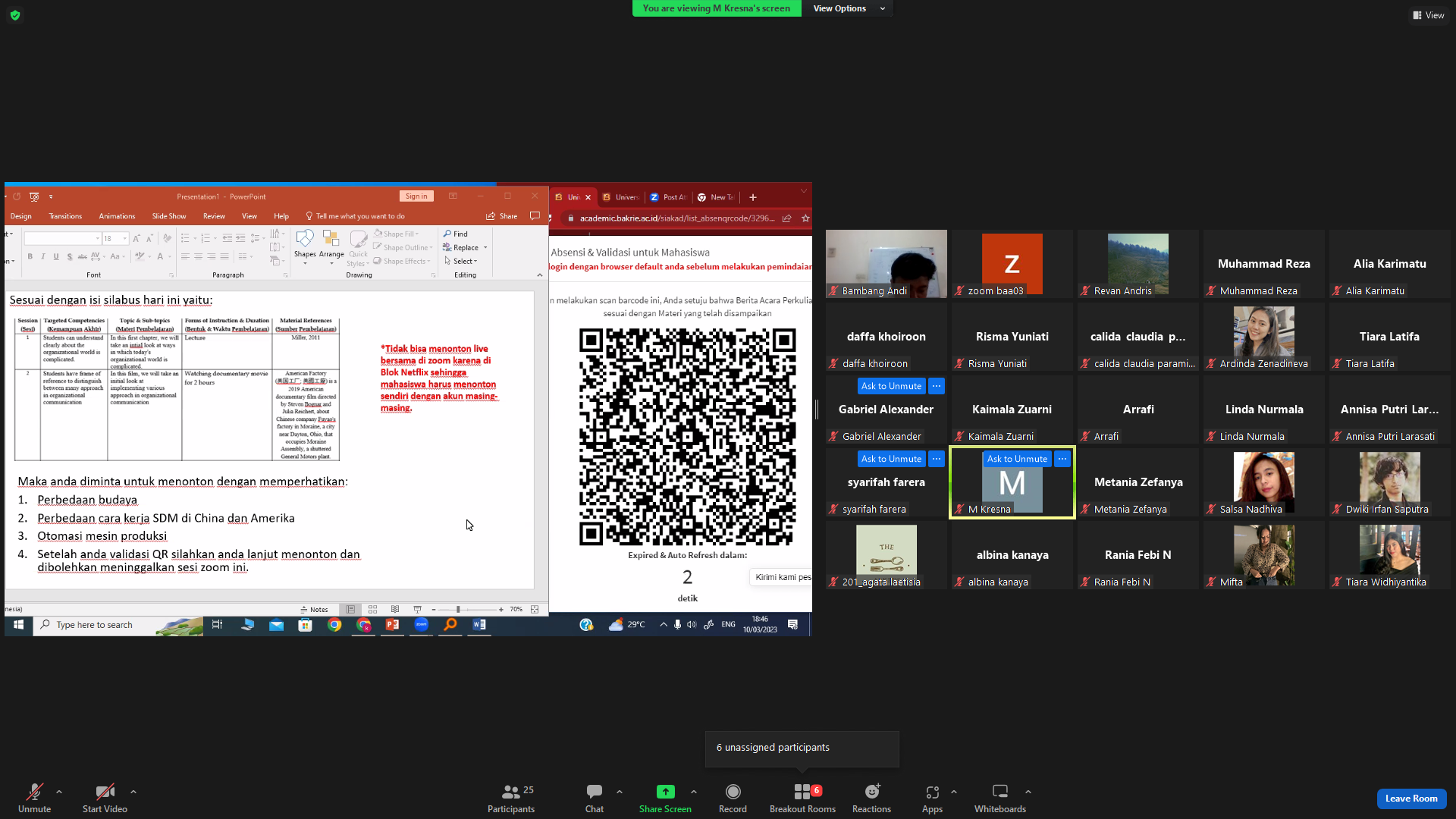
Task: Click the green Share Screen icon
Action: (665, 792)
